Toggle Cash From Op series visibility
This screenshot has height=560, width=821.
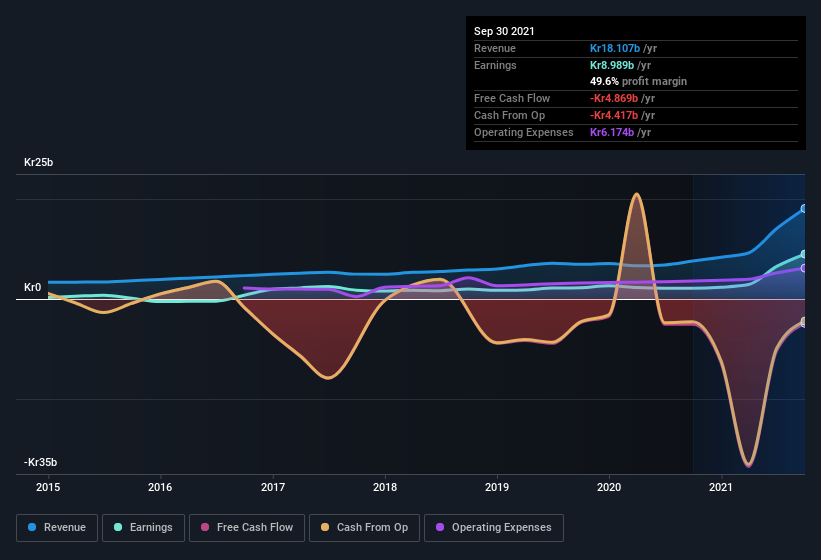pos(364,528)
